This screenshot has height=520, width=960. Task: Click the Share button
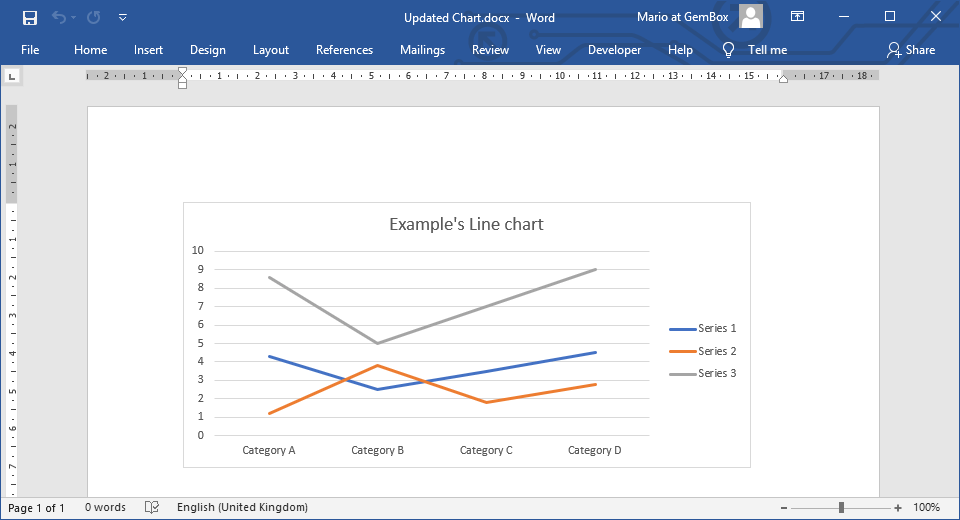[910, 50]
